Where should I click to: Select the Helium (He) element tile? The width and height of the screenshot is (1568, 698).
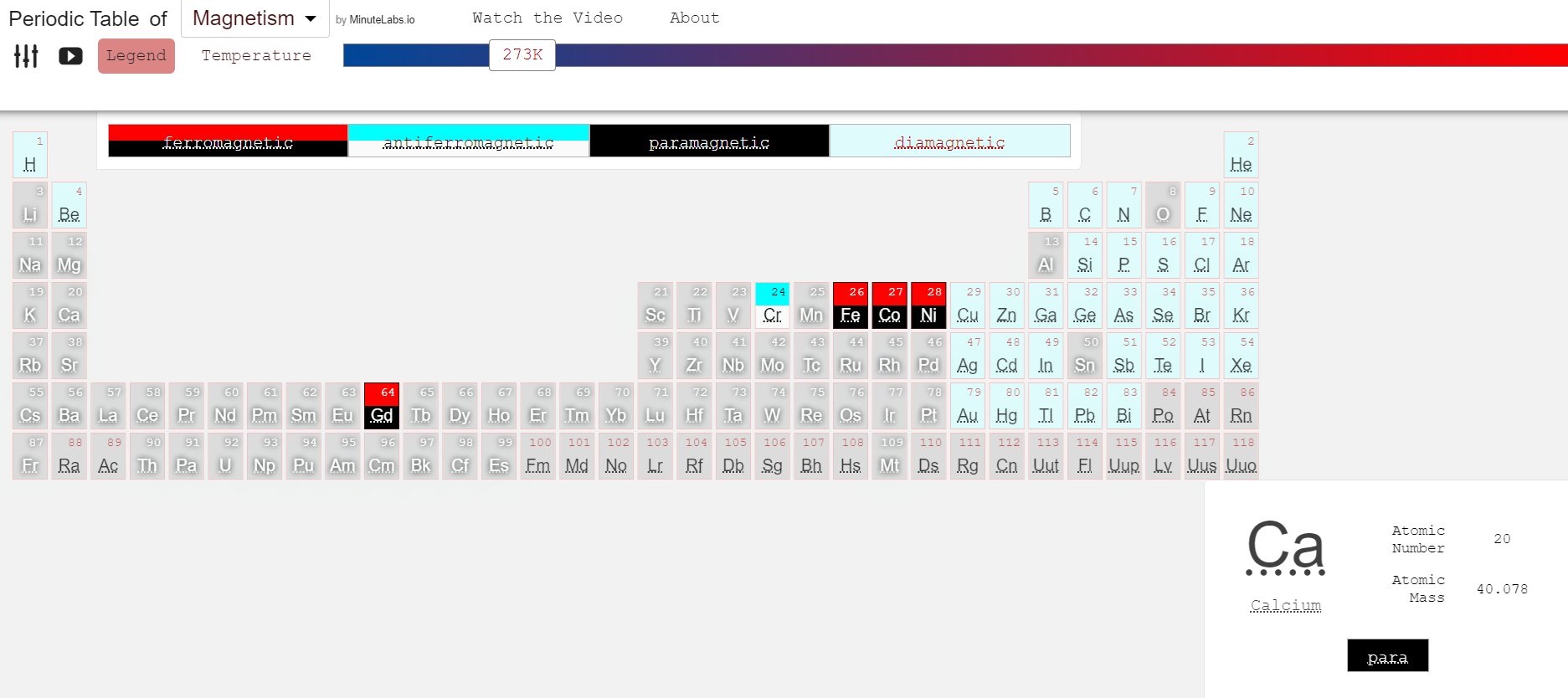tap(1241, 155)
